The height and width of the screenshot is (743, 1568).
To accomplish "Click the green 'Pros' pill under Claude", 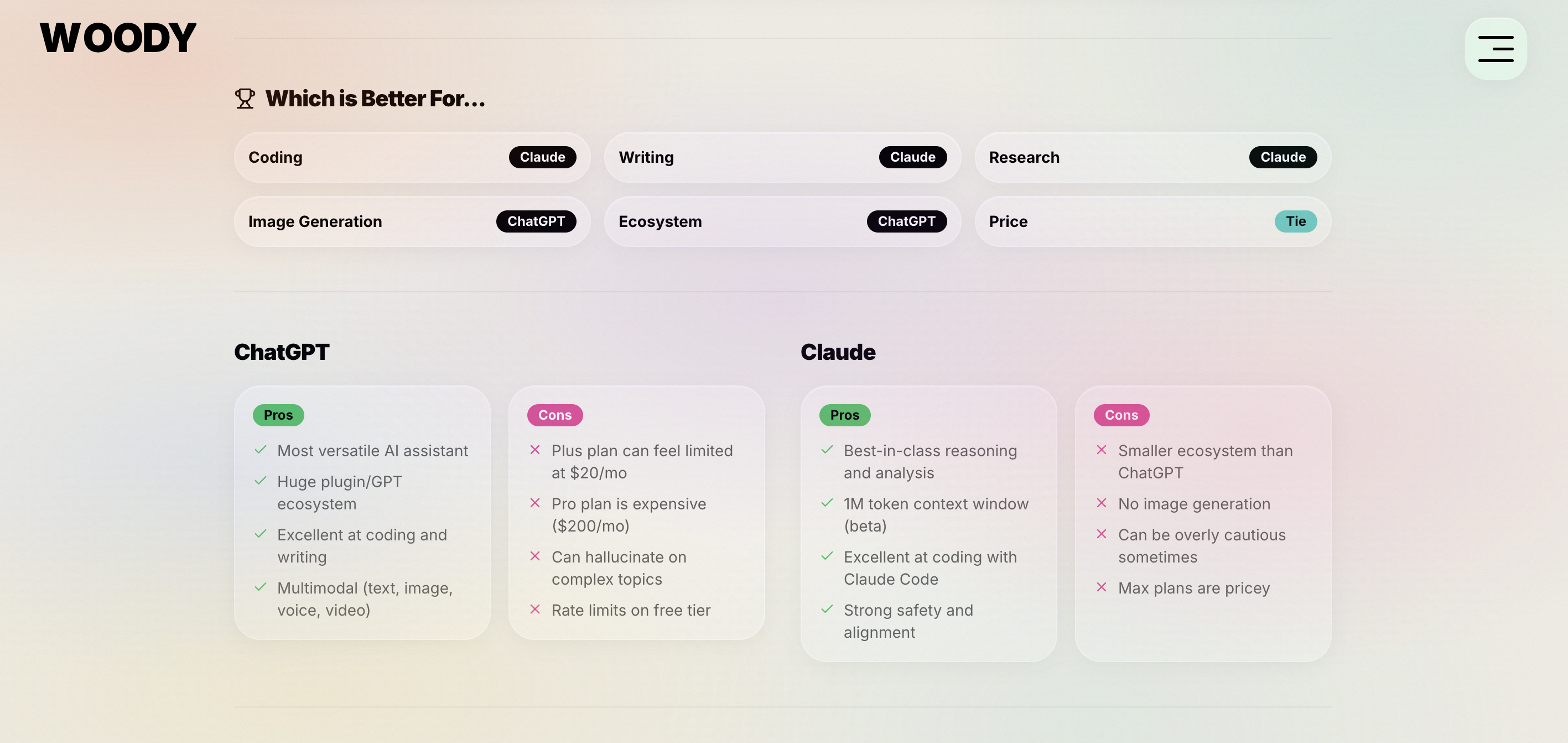I will click(844, 414).
